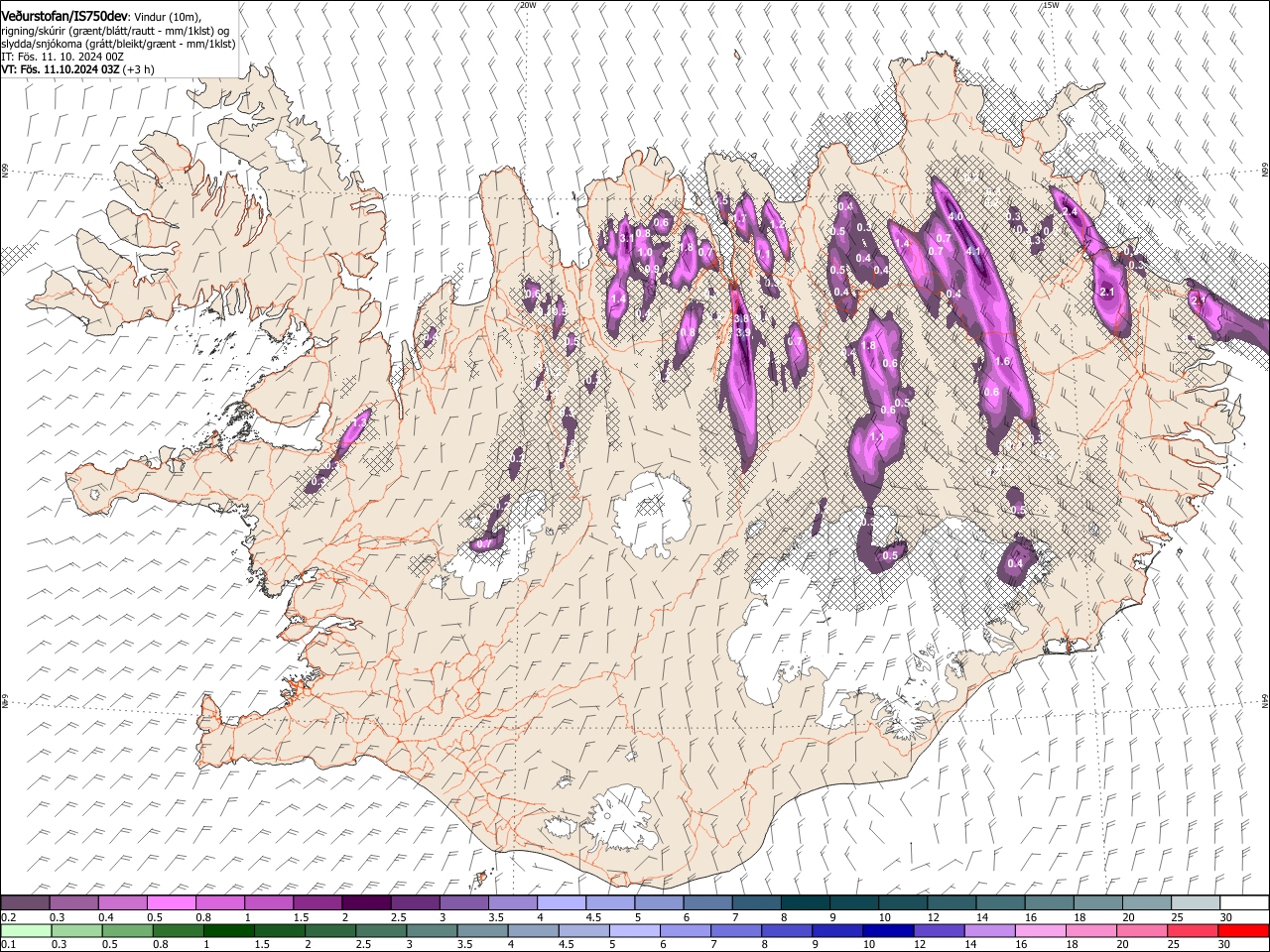Click the 0.2 label under the upper legend
1270x952 pixels.
[x=7, y=917]
